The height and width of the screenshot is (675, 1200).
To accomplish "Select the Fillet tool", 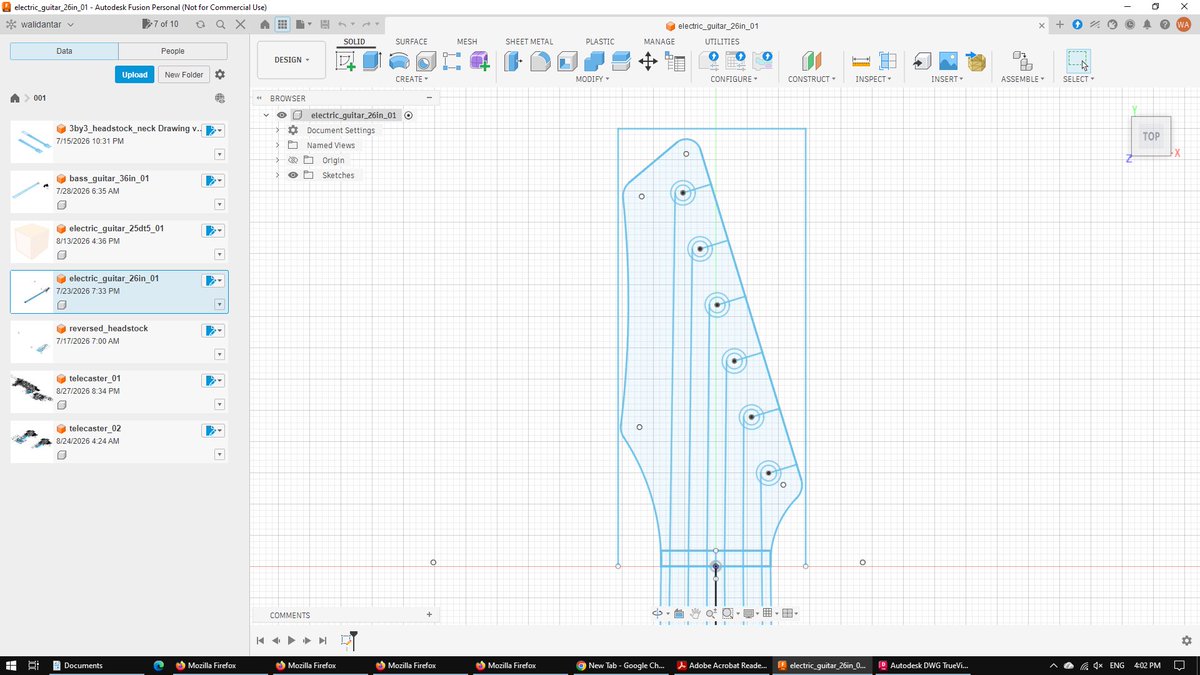I will click(x=540, y=61).
